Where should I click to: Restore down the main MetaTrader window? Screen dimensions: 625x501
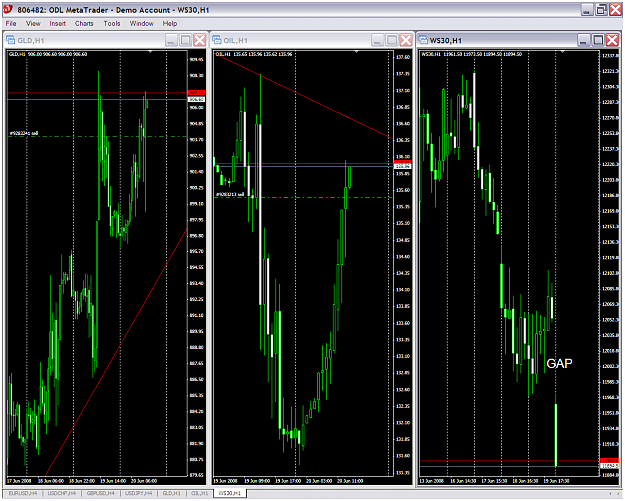click(x=601, y=10)
